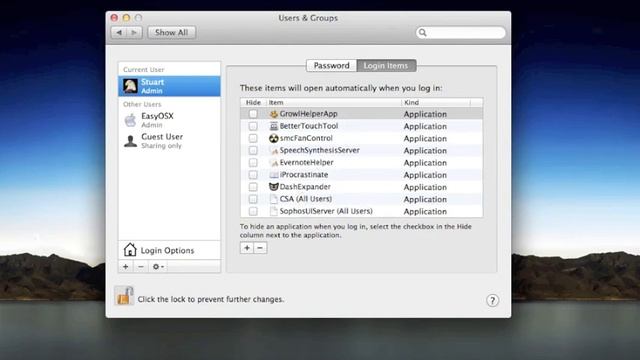The image size is (640, 360).
Task: Open the help question mark button
Action: 492,300
